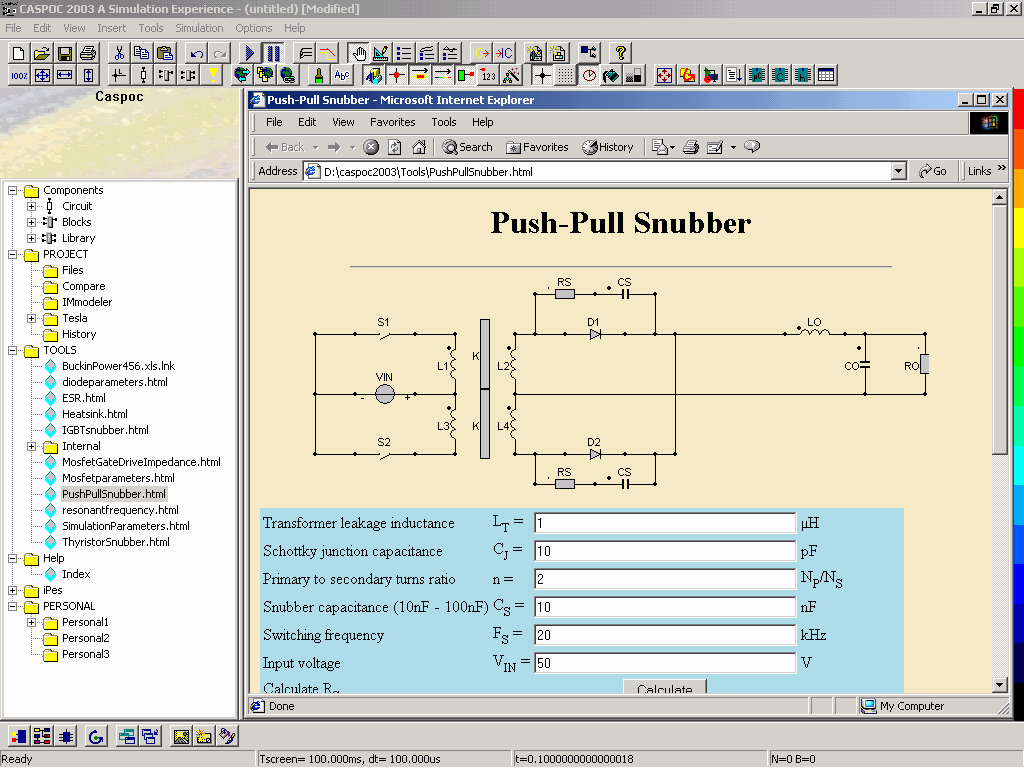Expand the Tesla folder node
The image size is (1024, 768).
31,319
